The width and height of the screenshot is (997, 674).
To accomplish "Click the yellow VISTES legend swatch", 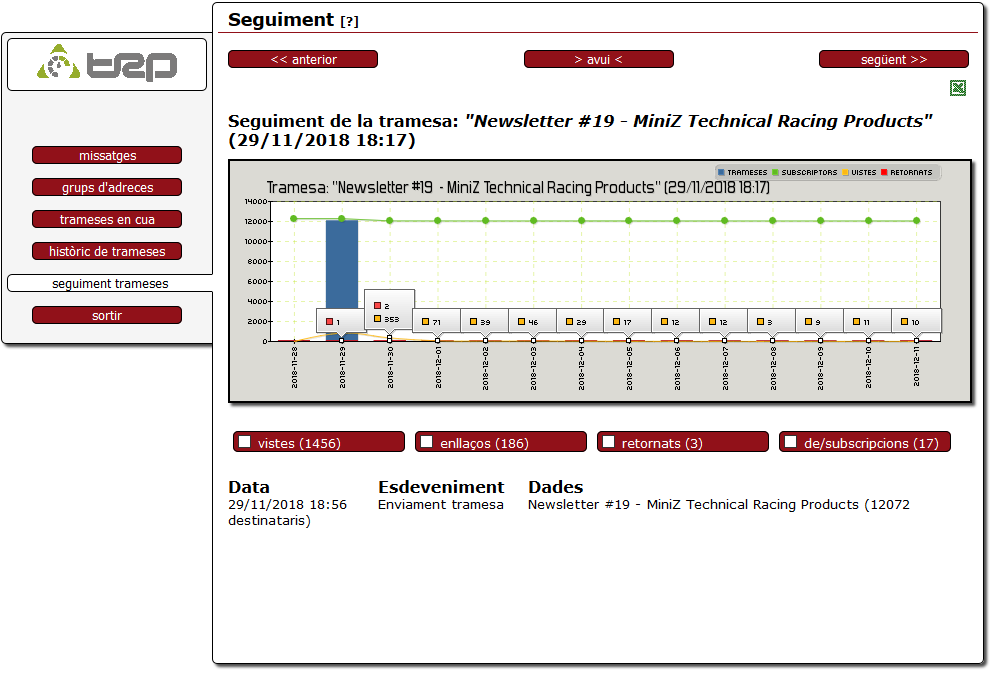I will tap(845, 172).
